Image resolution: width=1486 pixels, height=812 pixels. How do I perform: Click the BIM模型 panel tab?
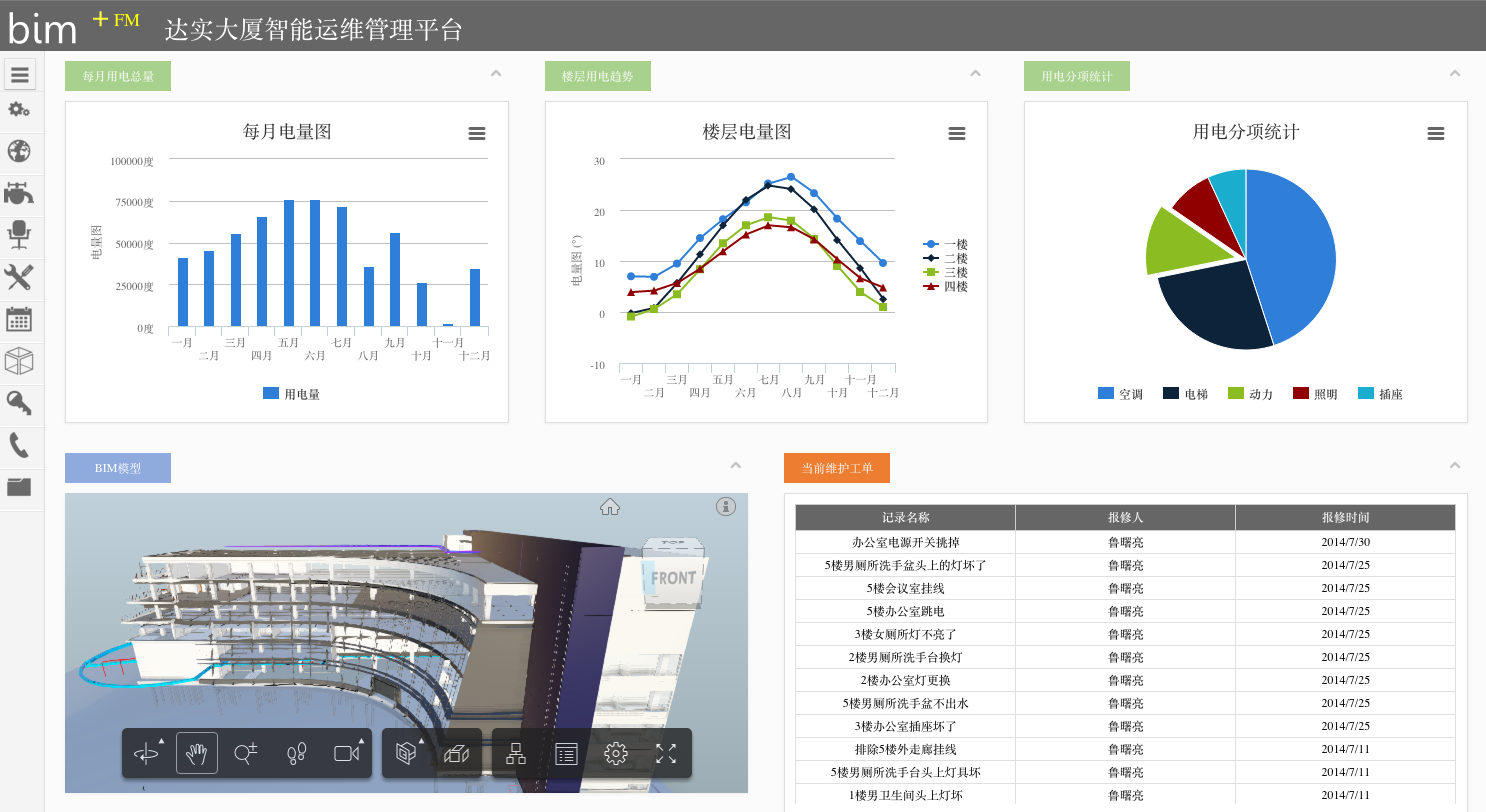pos(118,468)
